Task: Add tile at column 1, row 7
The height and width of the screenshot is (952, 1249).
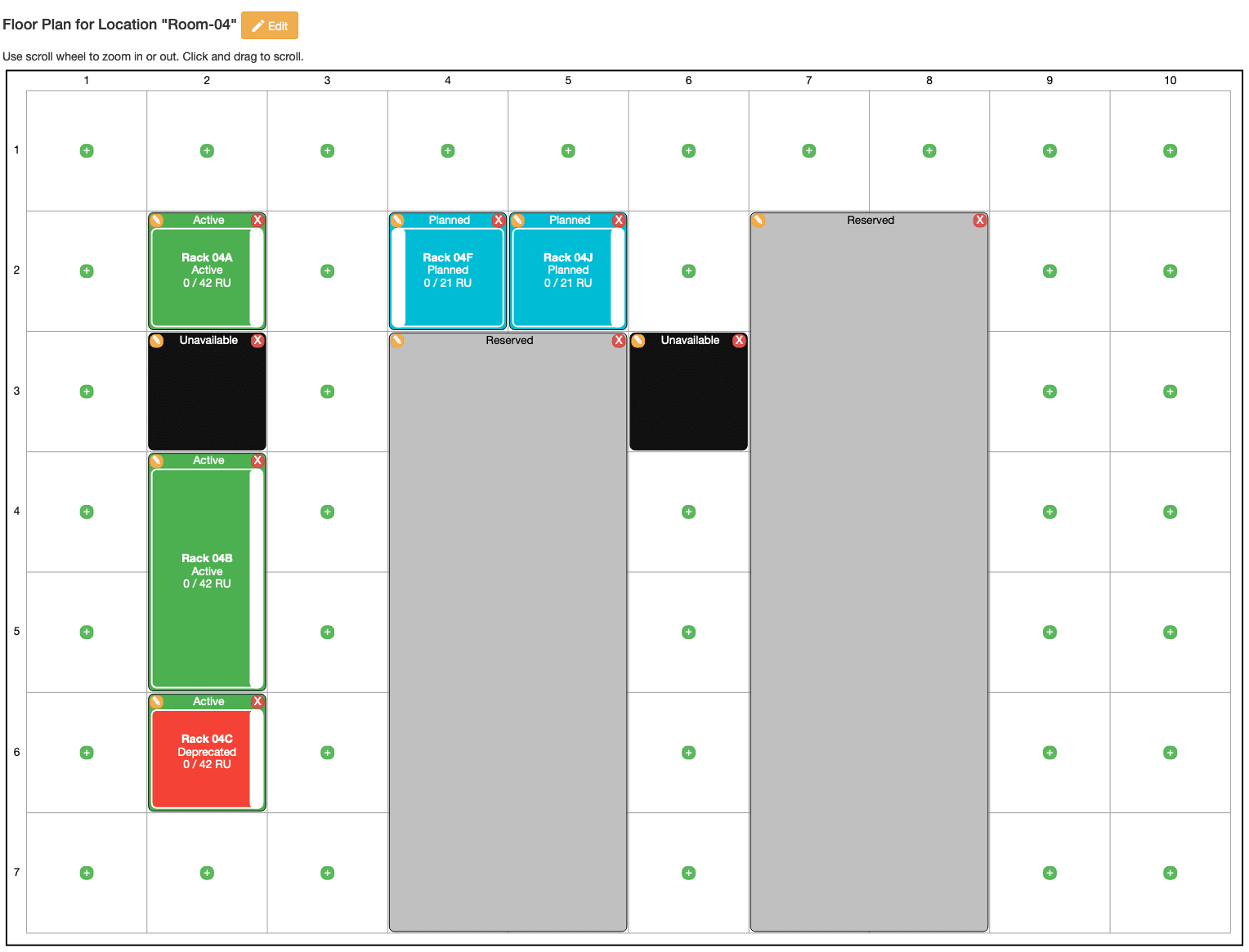Action: (x=87, y=873)
